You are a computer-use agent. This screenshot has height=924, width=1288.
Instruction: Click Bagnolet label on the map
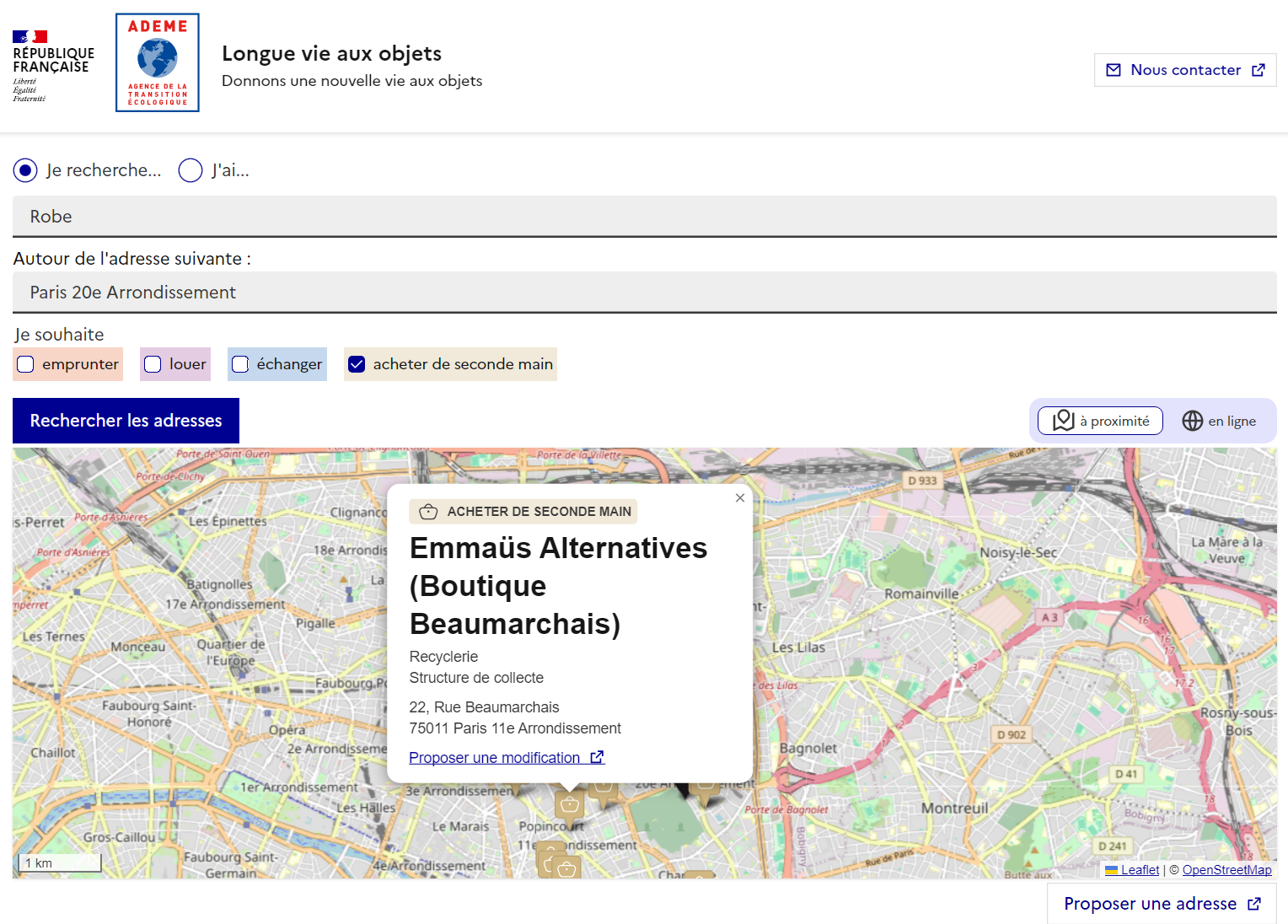coord(808,748)
